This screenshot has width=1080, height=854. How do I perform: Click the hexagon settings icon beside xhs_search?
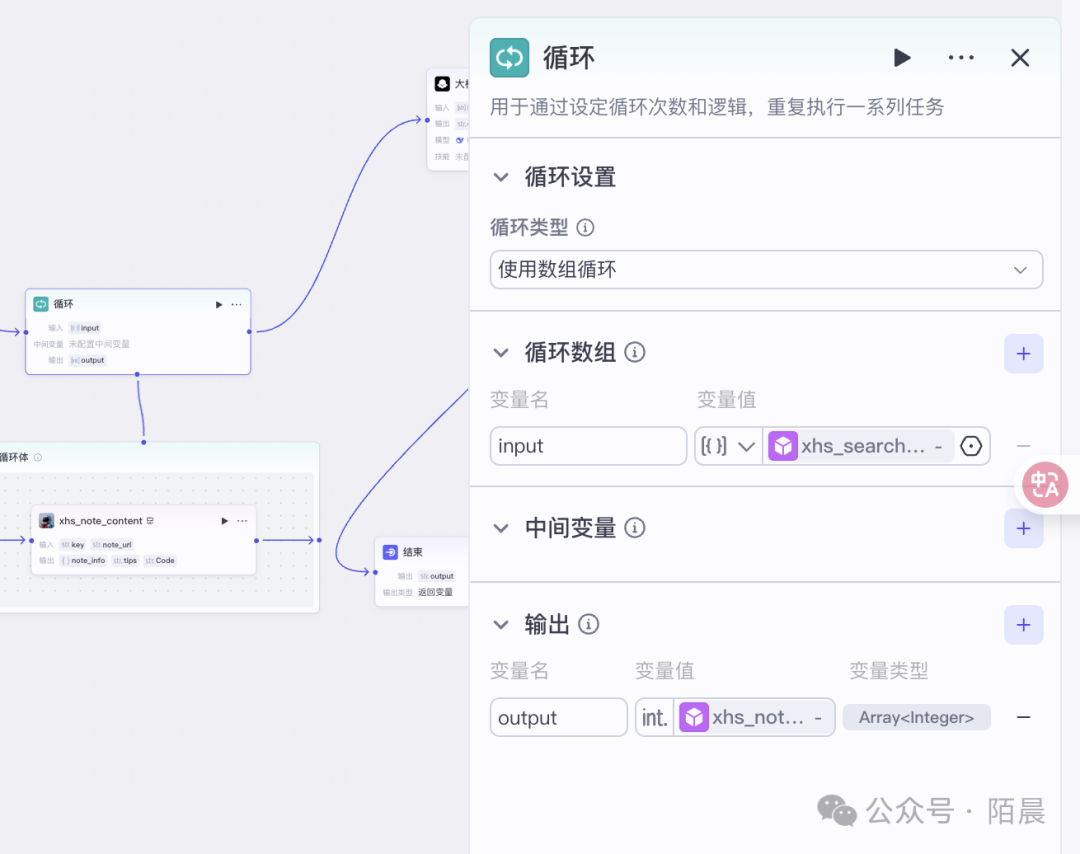[971, 446]
